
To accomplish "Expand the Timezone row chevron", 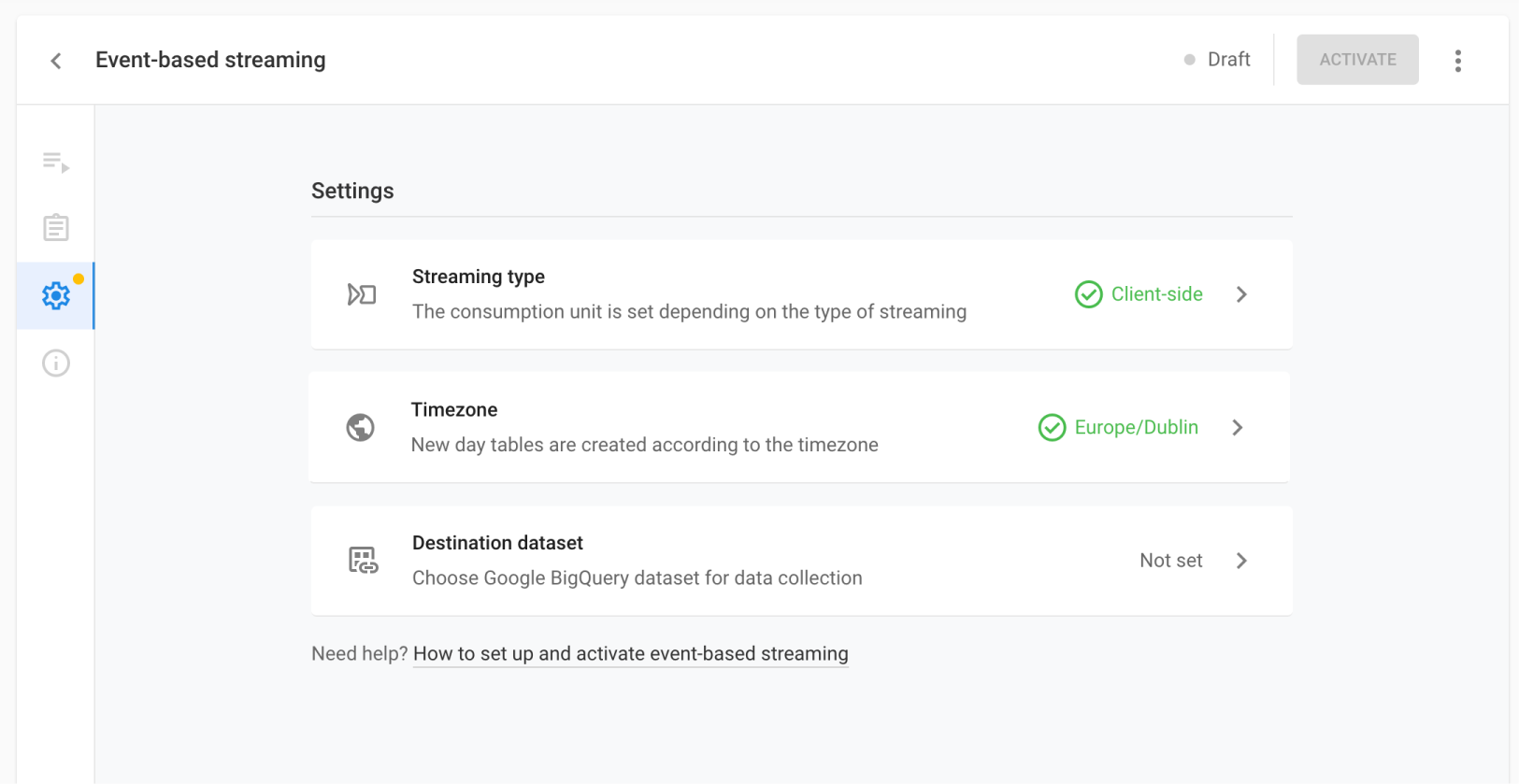I will click(1238, 427).
